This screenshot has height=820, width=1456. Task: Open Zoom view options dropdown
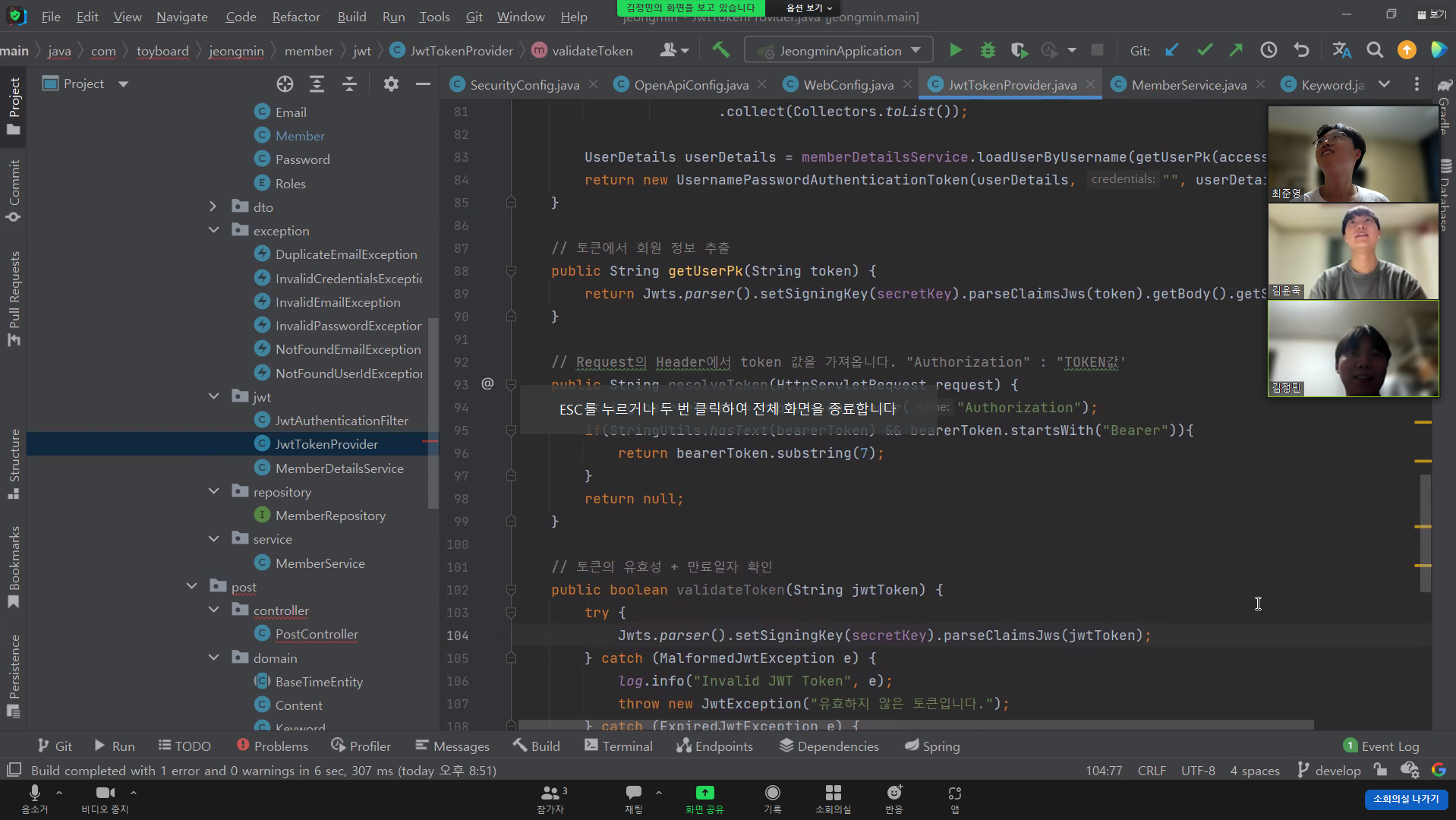click(x=809, y=8)
